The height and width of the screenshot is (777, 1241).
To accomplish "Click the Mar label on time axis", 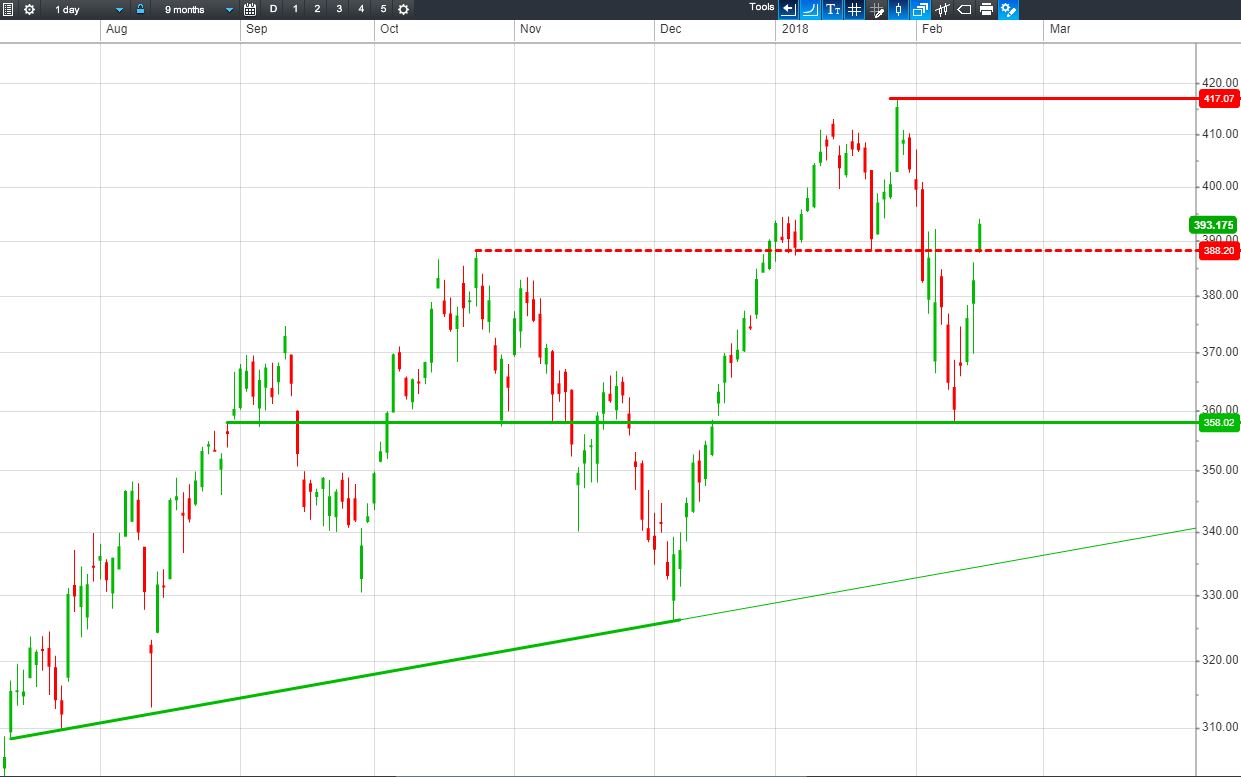I will point(1060,29).
